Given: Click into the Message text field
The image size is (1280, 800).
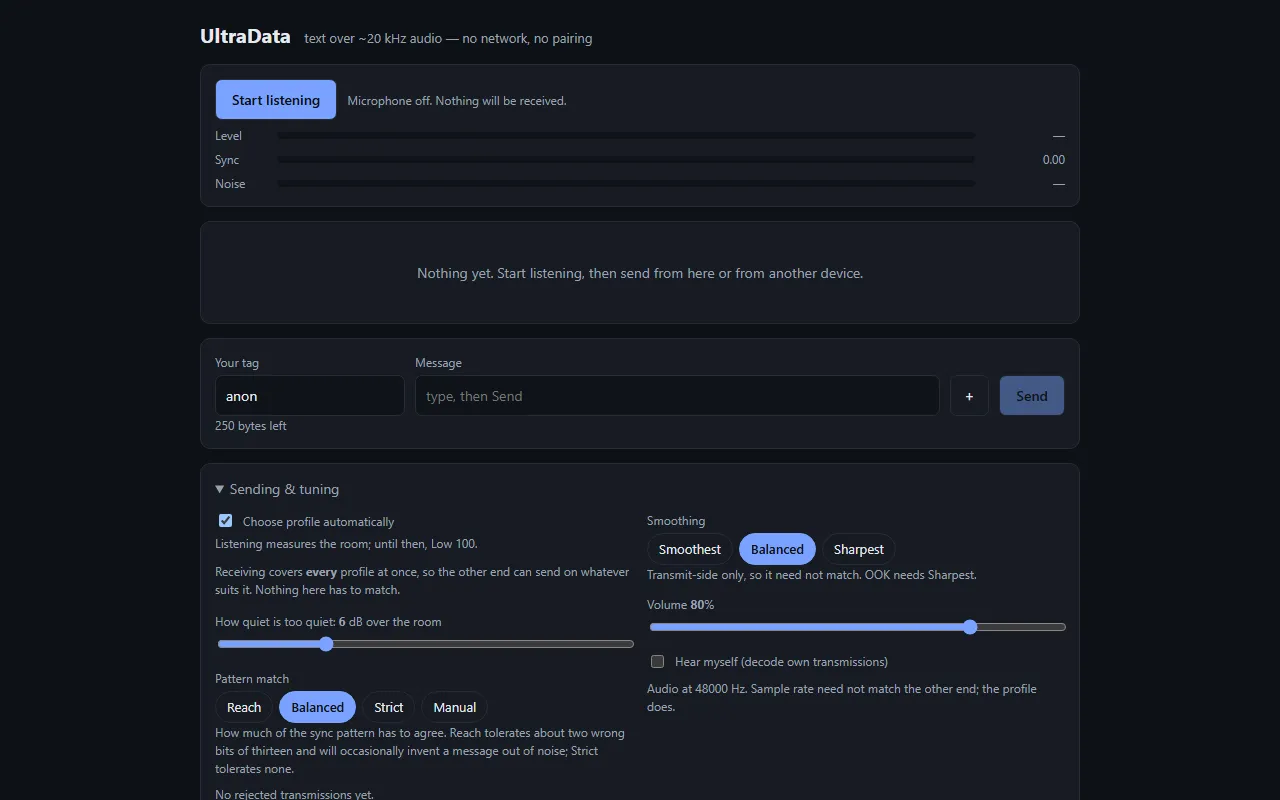Looking at the screenshot, I should [677, 396].
